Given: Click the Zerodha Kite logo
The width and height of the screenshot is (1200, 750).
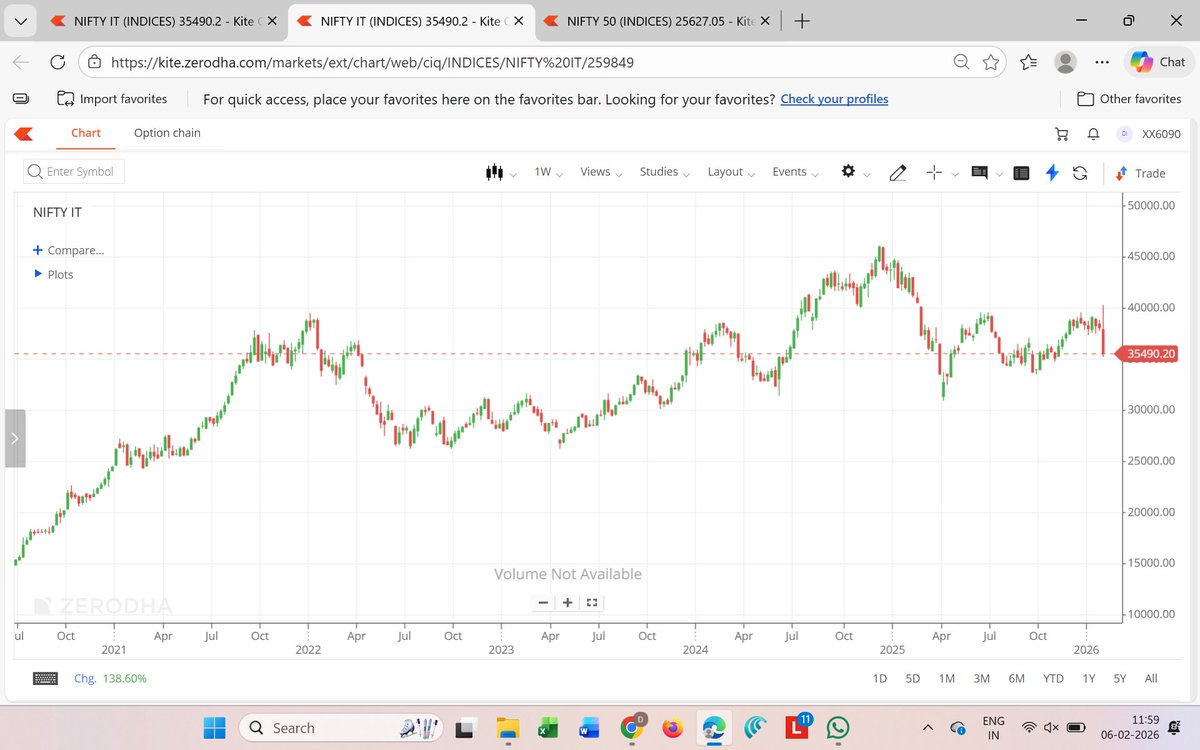Looking at the screenshot, I should point(24,133).
